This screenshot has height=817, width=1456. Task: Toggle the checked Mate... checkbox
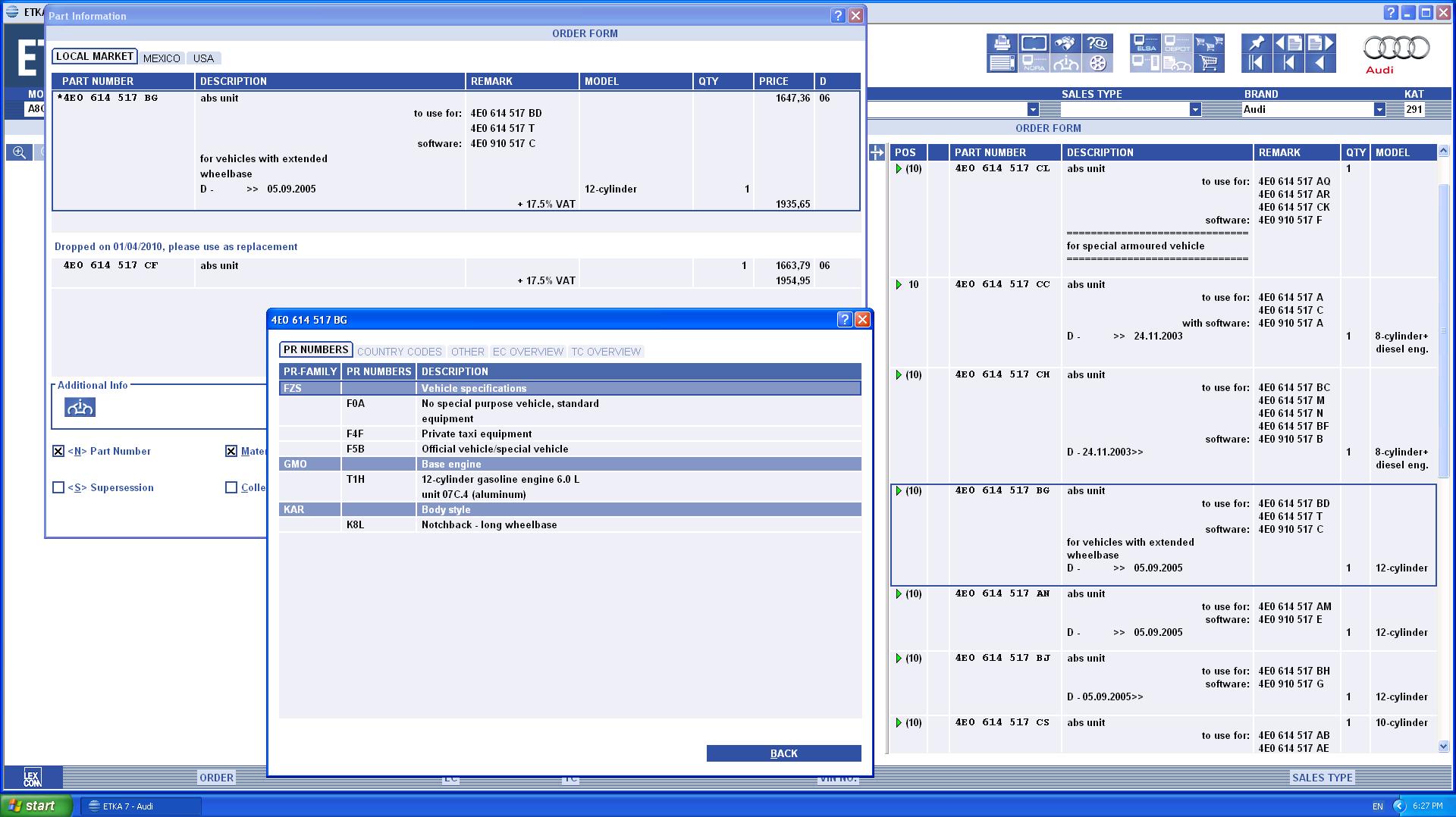point(231,451)
